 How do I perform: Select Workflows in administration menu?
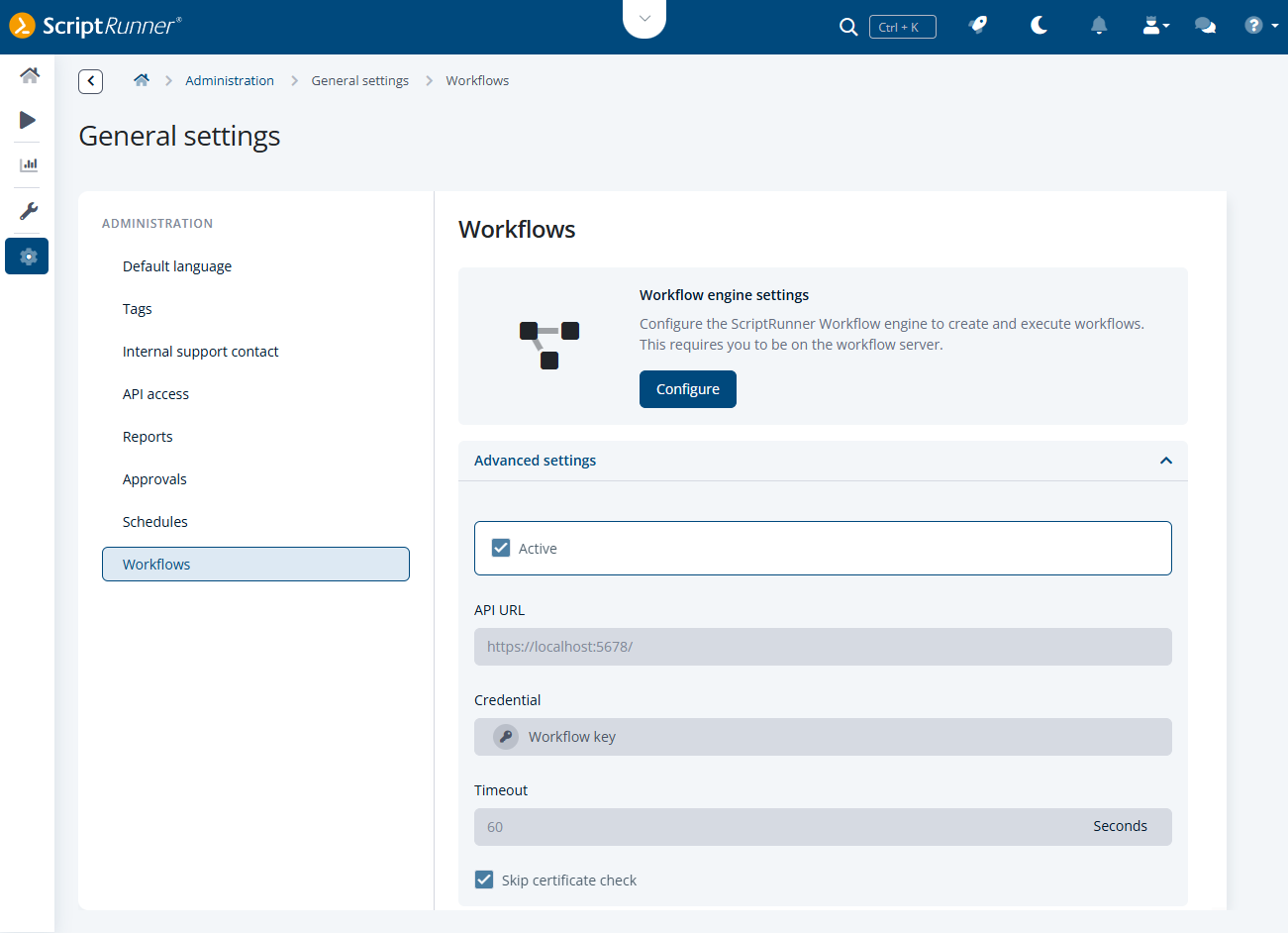[x=255, y=565]
